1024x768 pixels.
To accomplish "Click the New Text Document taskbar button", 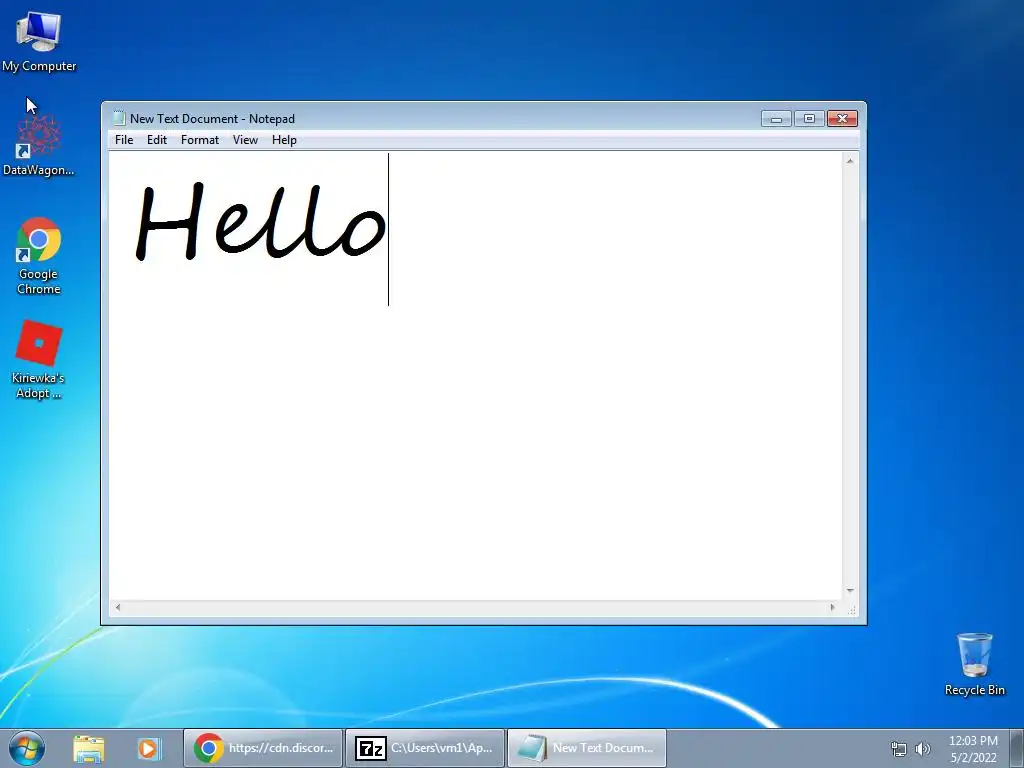I will click(587, 748).
